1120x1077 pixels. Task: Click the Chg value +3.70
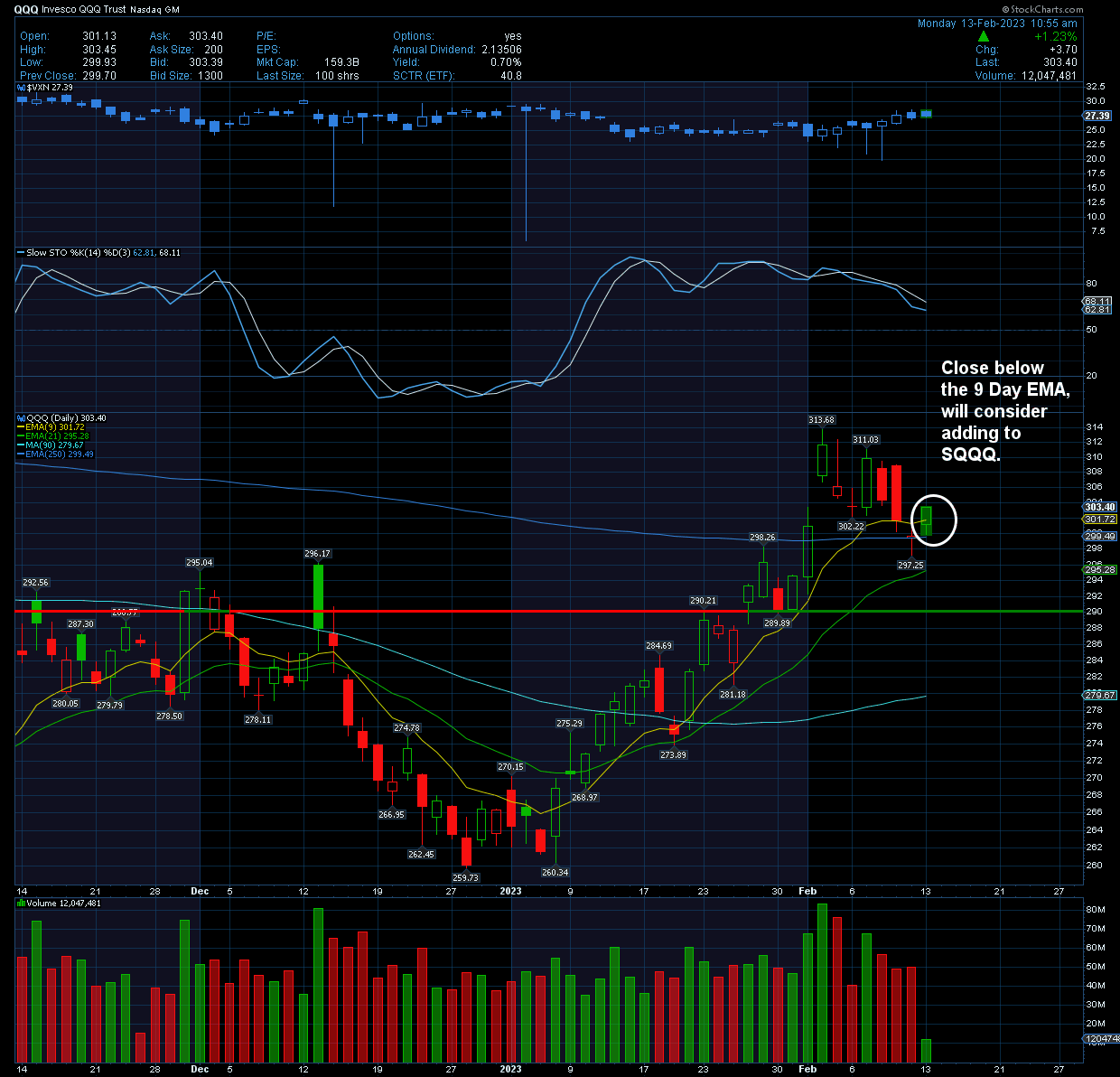pyautogui.click(x=1063, y=50)
